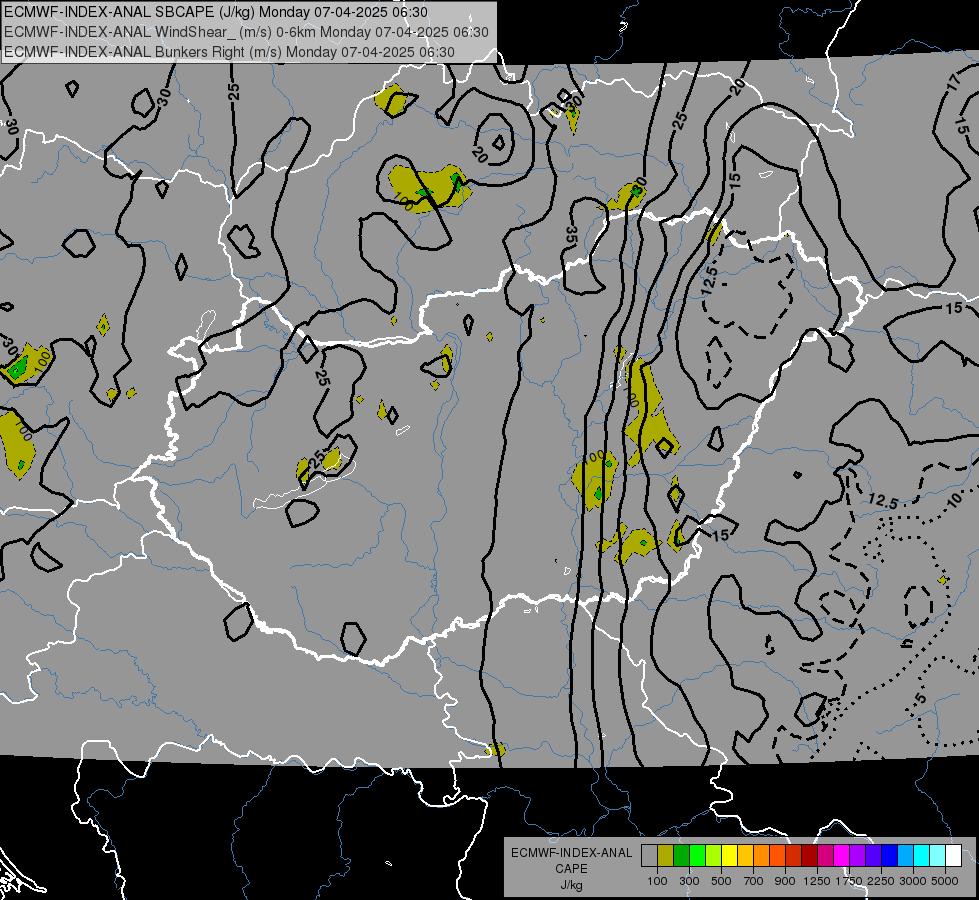Click the amber swatch right of yellow
Screen dimensions: 979x900
pos(745,856)
